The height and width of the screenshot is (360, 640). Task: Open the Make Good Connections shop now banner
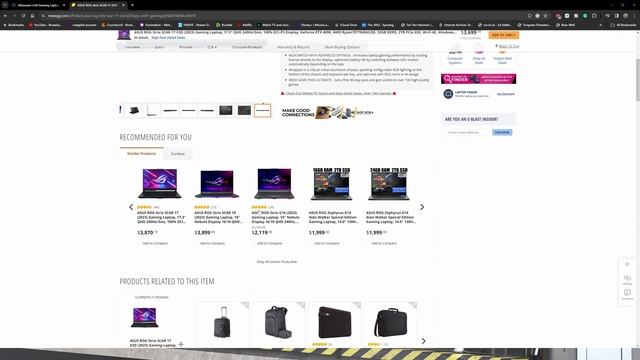click(327, 112)
